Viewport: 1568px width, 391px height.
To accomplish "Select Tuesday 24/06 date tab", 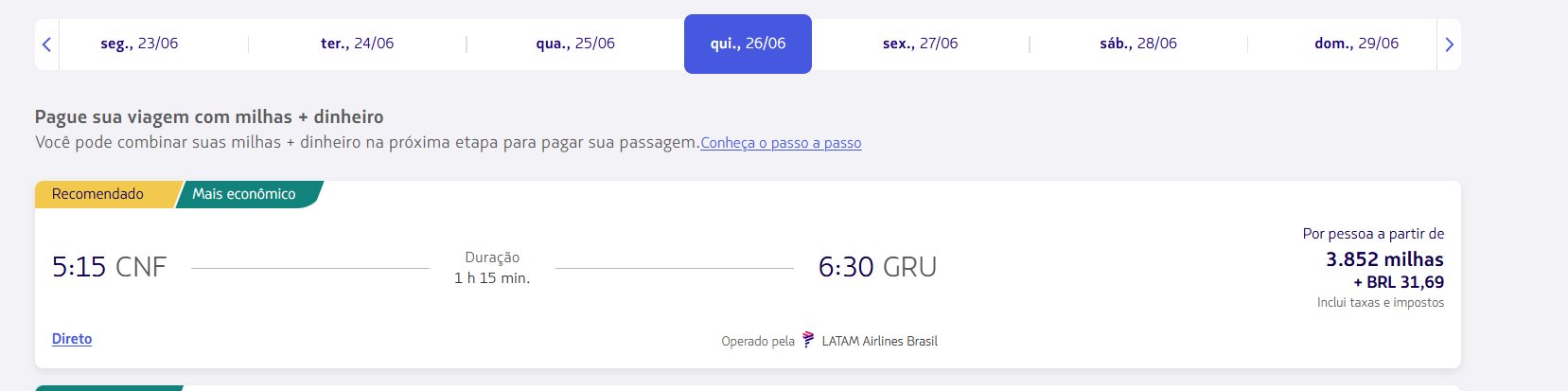I will pyautogui.click(x=357, y=44).
